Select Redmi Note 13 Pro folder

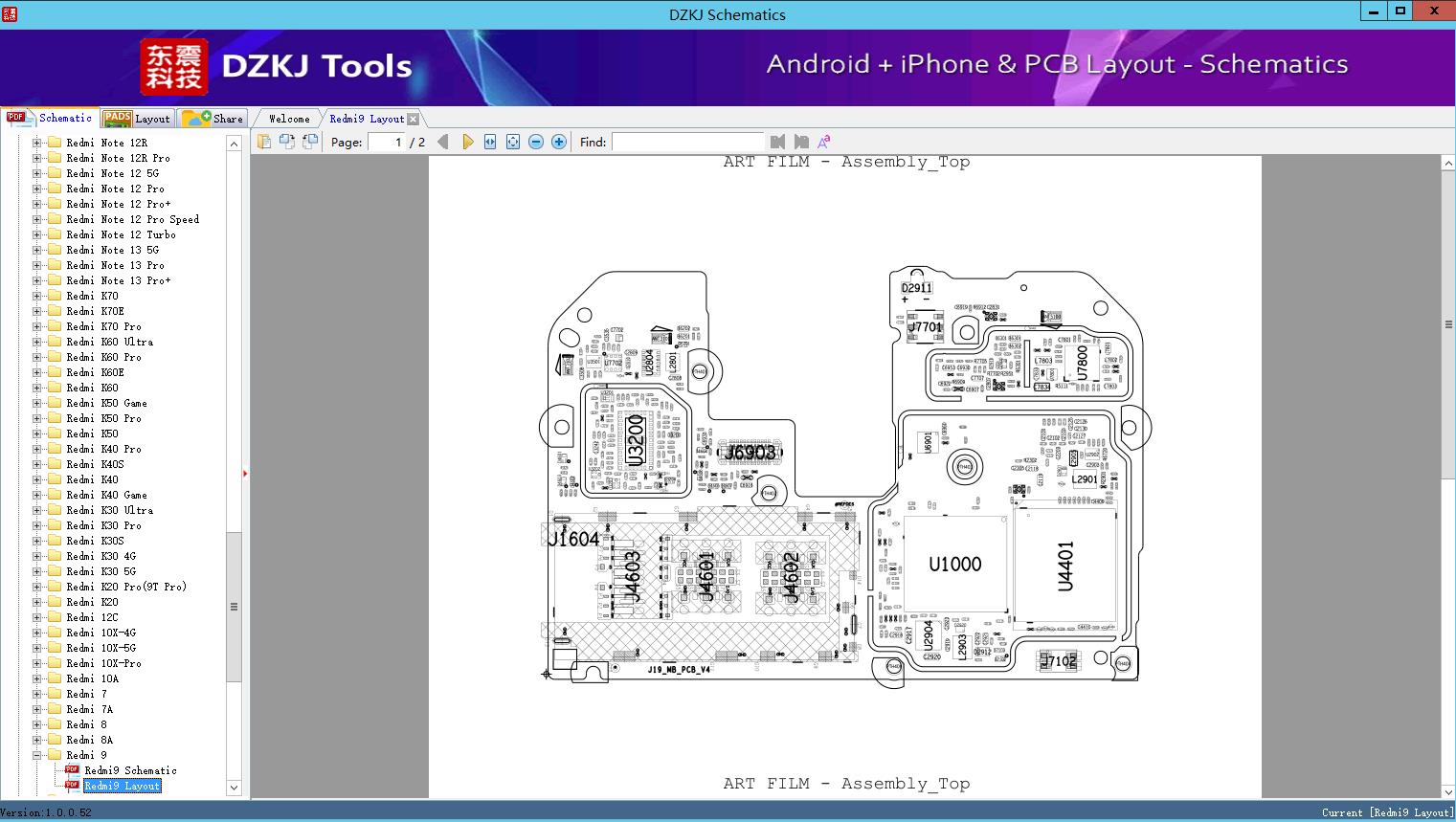(x=115, y=265)
